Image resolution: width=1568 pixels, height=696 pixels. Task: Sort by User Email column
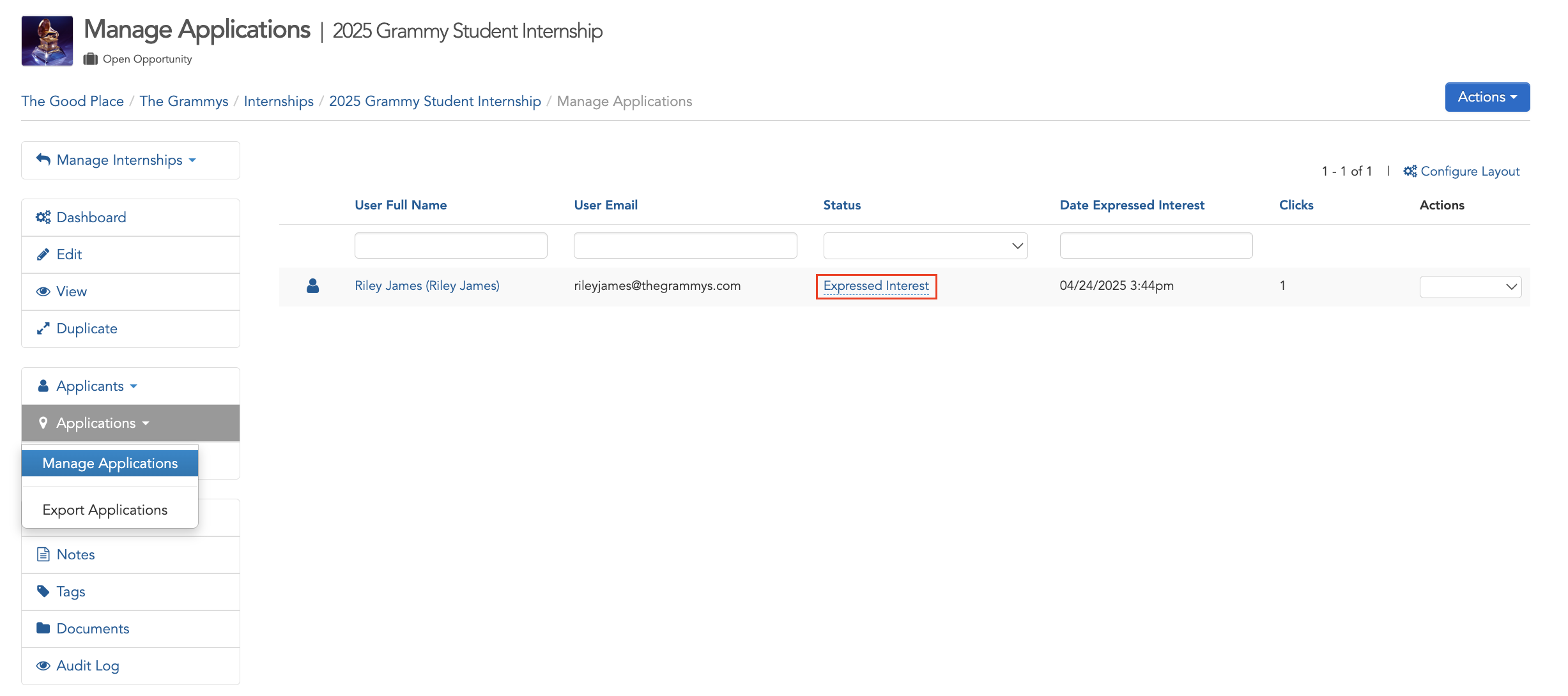[606, 205]
